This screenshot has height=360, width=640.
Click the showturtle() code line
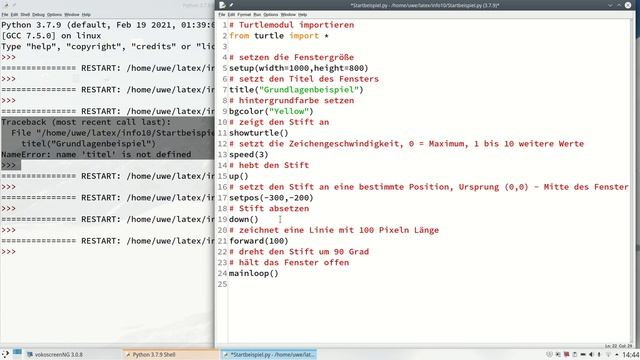tap(259, 133)
